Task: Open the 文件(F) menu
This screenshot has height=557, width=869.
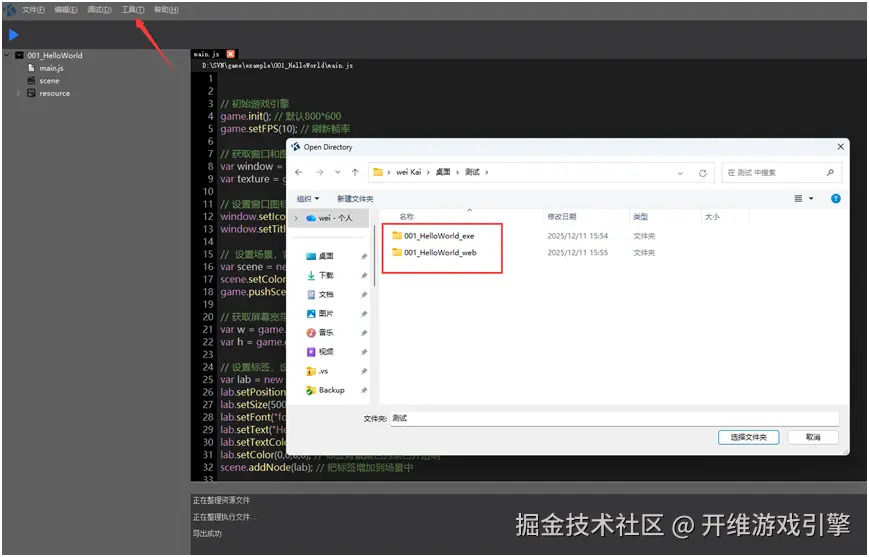Action: coord(33,9)
